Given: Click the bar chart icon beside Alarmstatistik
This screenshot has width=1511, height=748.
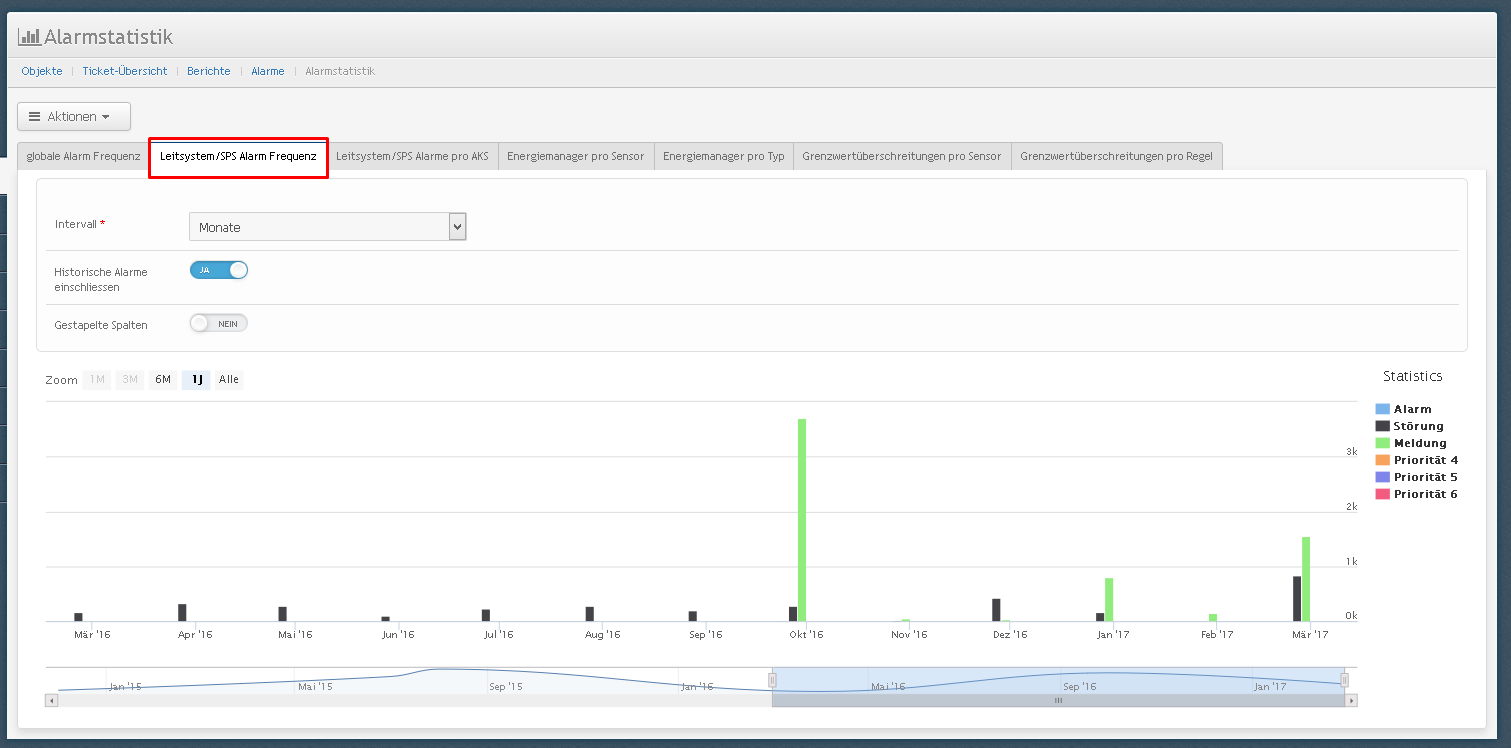Looking at the screenshot, I should pyautogui.click(x=29, y=37).
